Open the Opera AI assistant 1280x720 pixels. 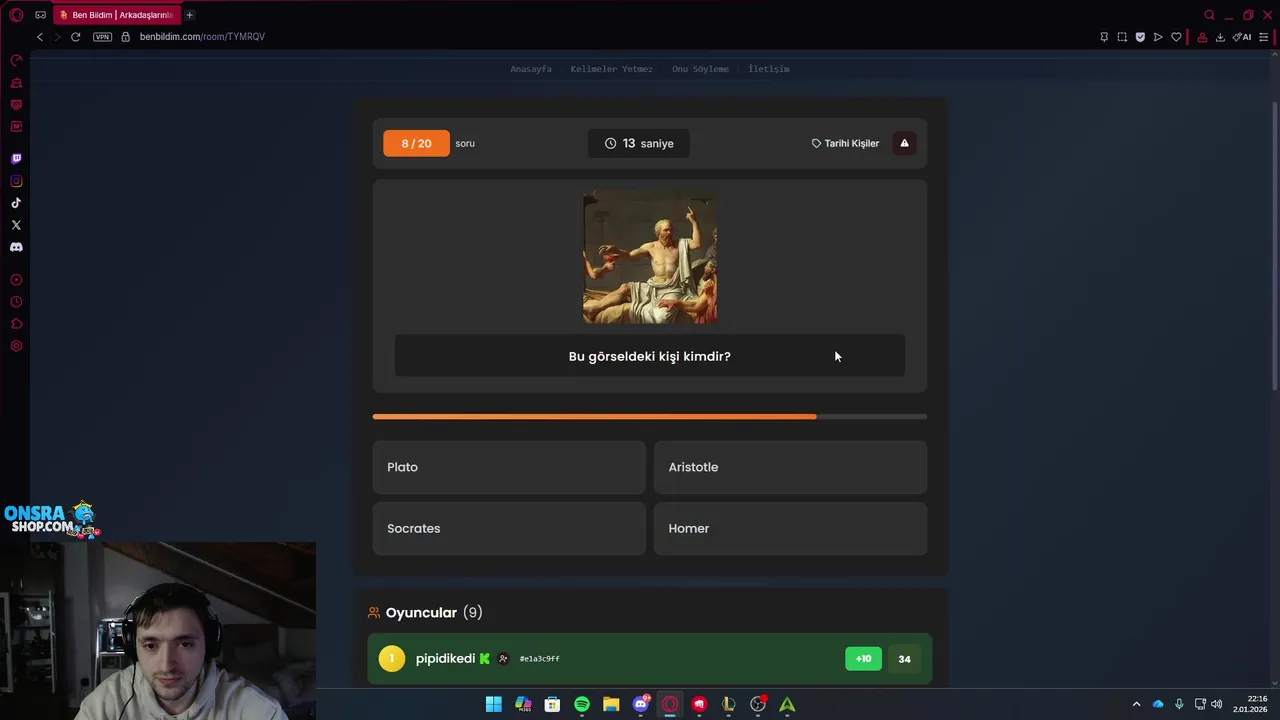(x=1242, y=37)
